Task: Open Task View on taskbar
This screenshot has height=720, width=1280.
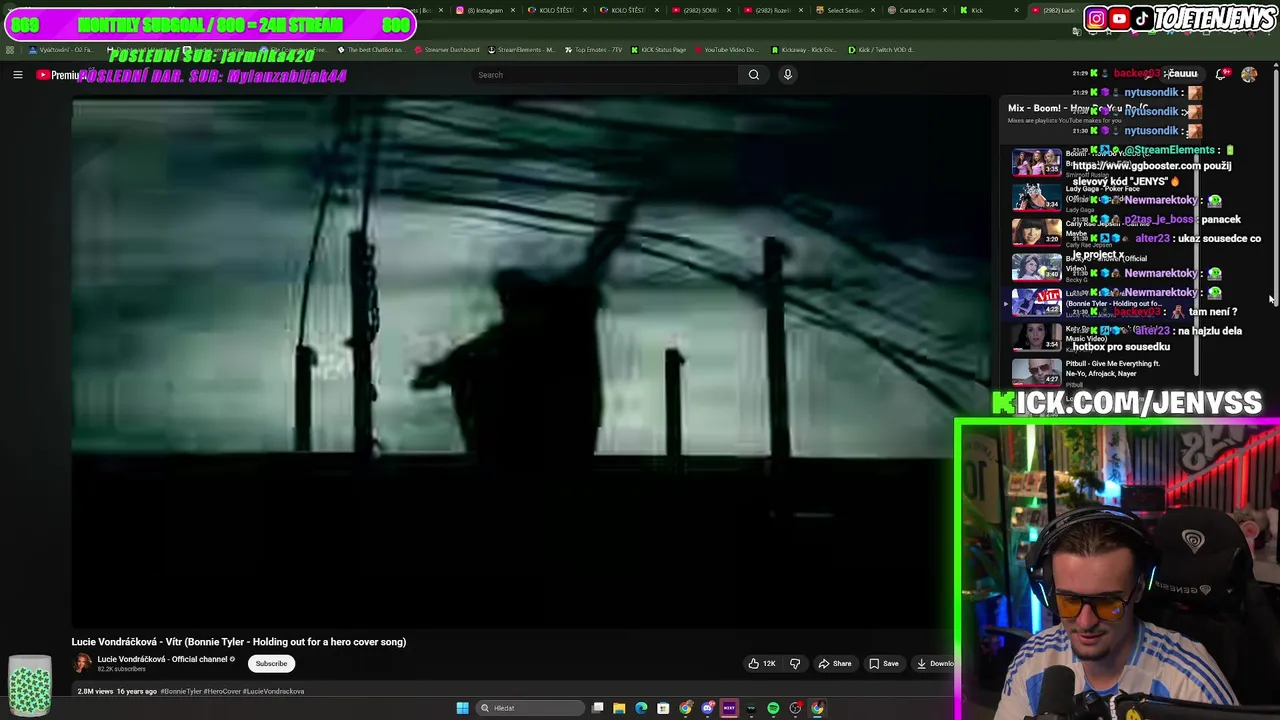Action: click(597, 708)
